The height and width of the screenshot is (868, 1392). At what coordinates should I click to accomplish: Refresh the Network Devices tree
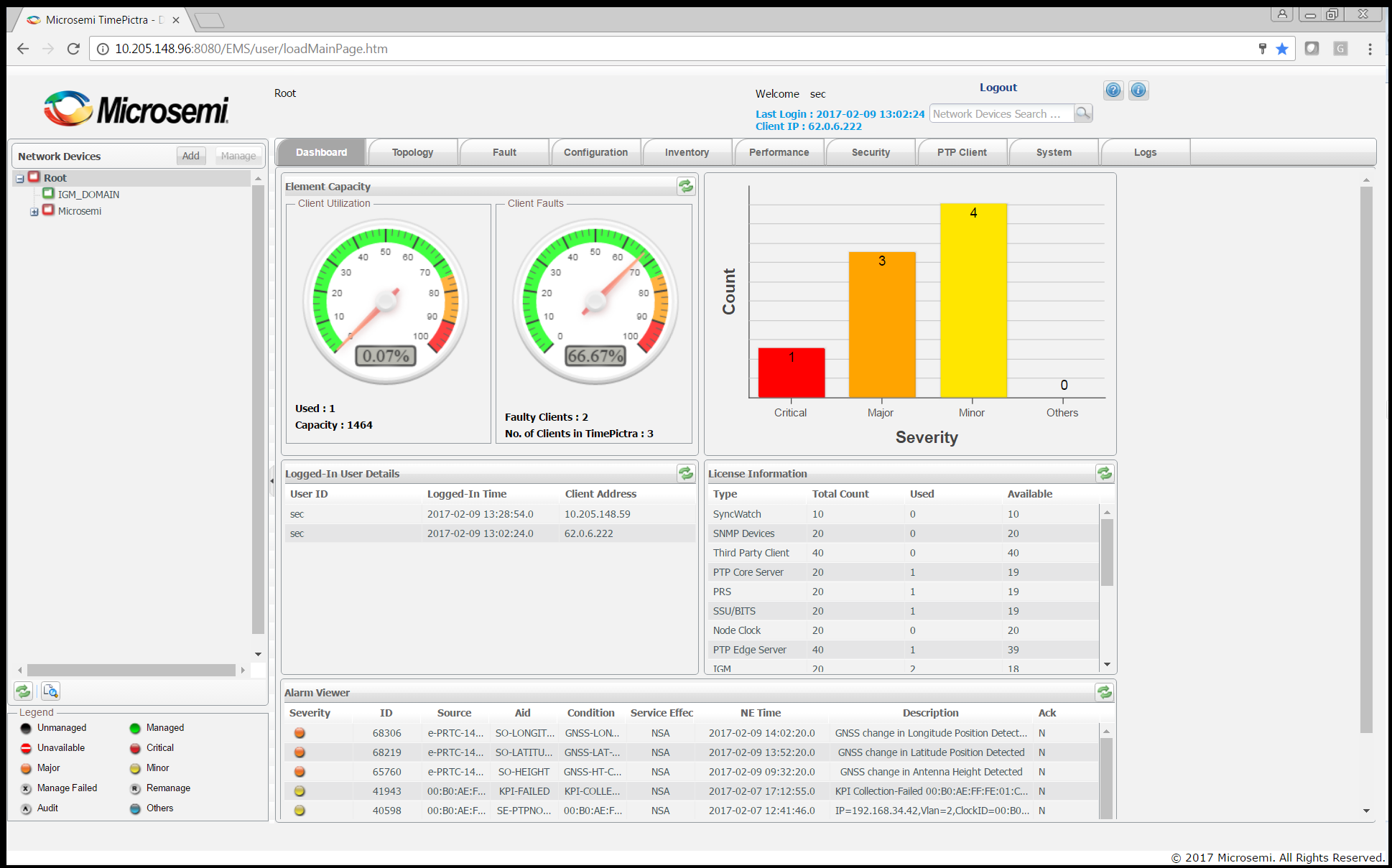point(23,691)
